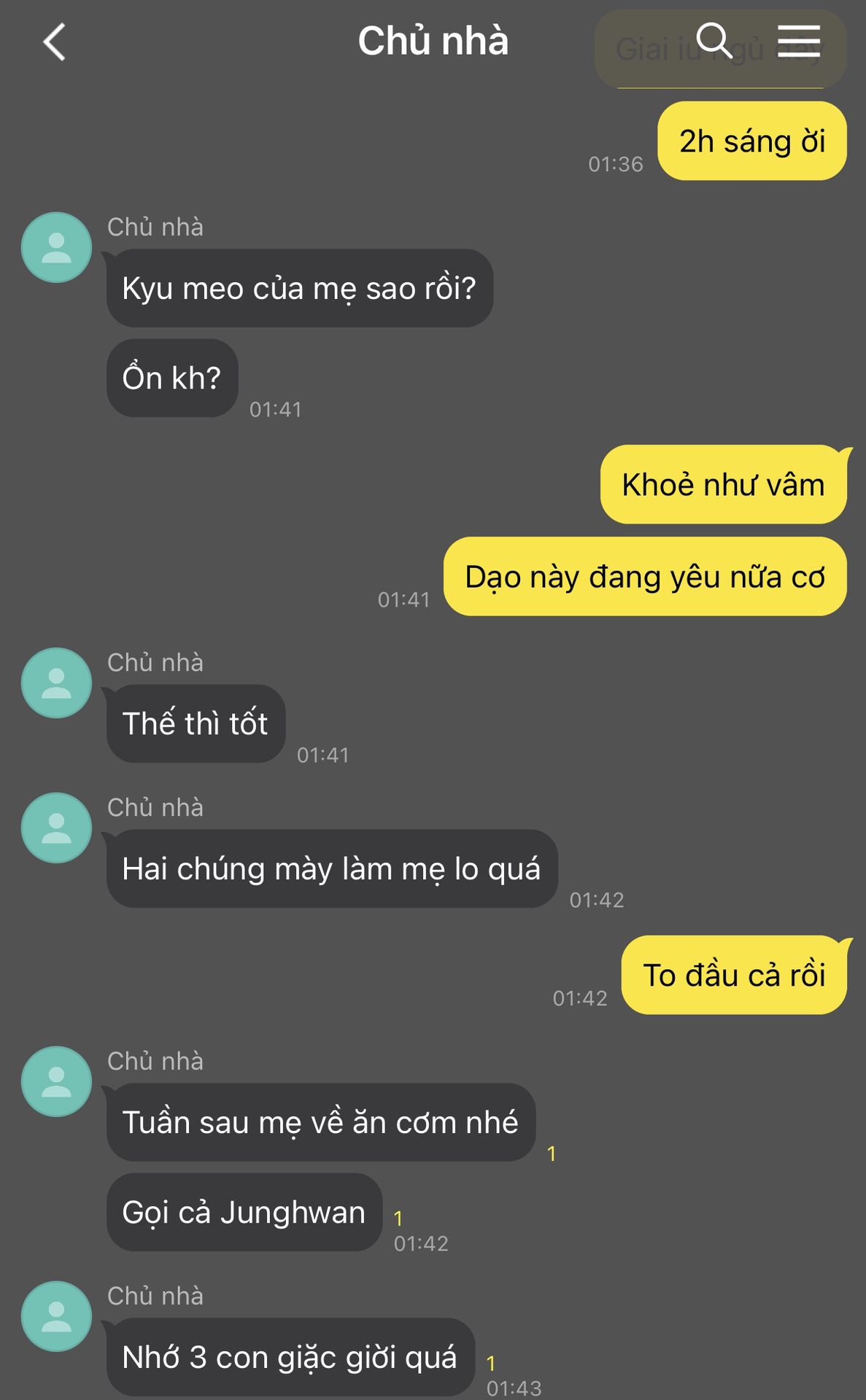Screen dimensions: 866x1400
Task: Tap the back arrow icon
Action: point(55,42)
